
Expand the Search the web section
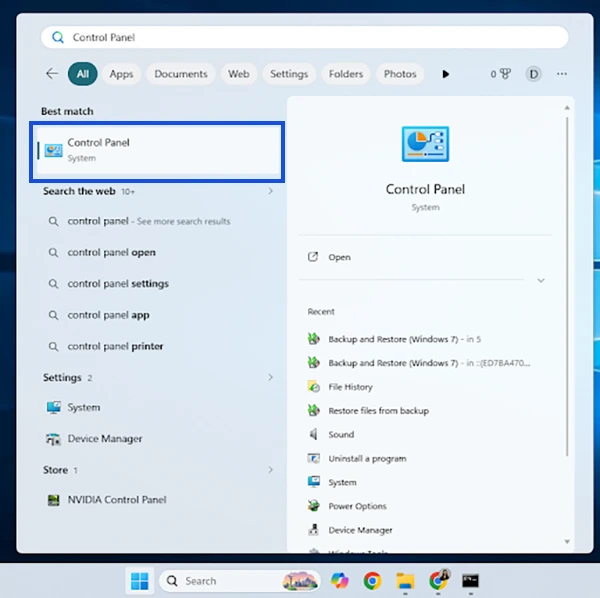pos(271,191)
